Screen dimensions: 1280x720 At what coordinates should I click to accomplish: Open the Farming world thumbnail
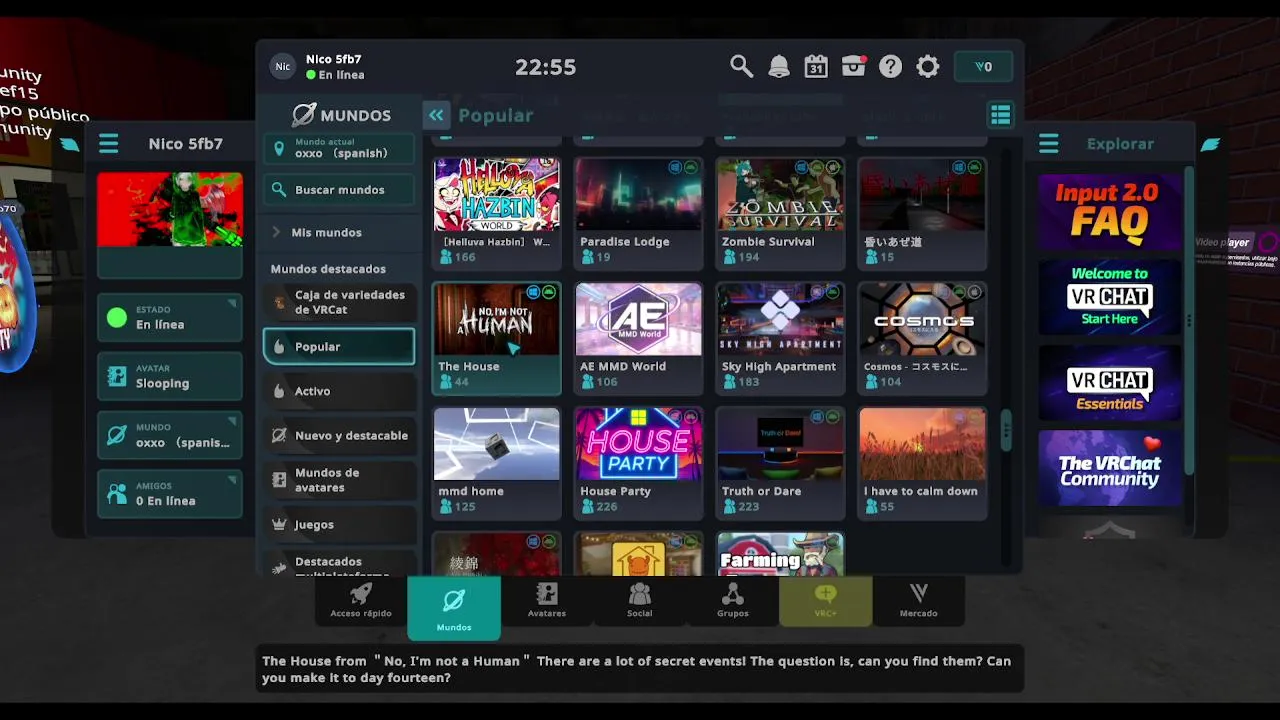(x=780, y=554)
